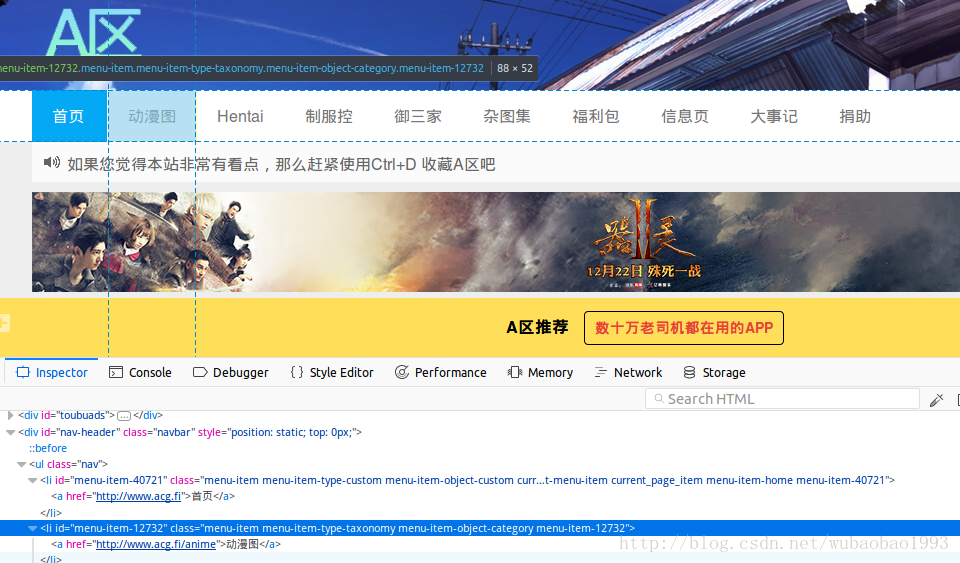Open the 捐助 navigation item
Viewport: 960px width, 563px height.
pyautogui.click(x=855, y=116)
